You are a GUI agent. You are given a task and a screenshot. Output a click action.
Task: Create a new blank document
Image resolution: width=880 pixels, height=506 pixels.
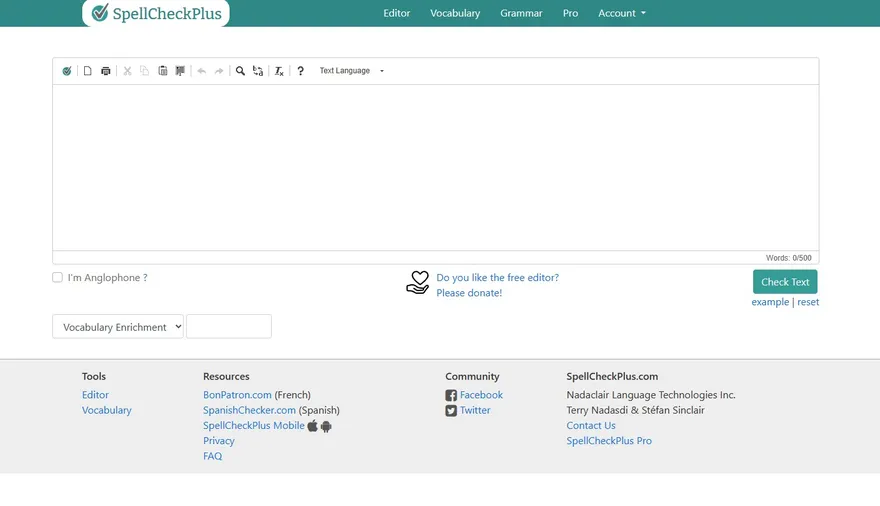[87, 71]
